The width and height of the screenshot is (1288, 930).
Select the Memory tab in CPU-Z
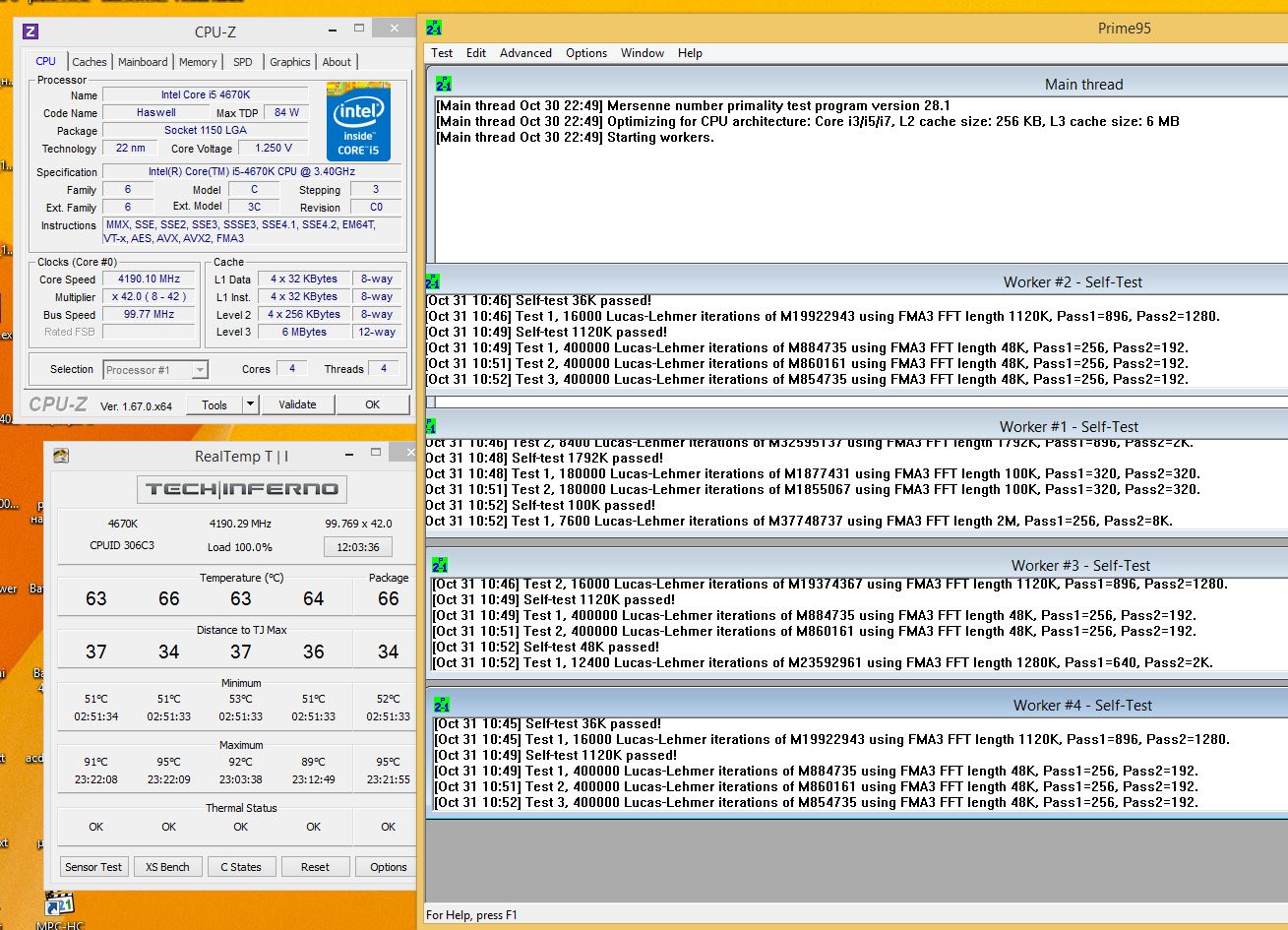[x=198, y=62]
